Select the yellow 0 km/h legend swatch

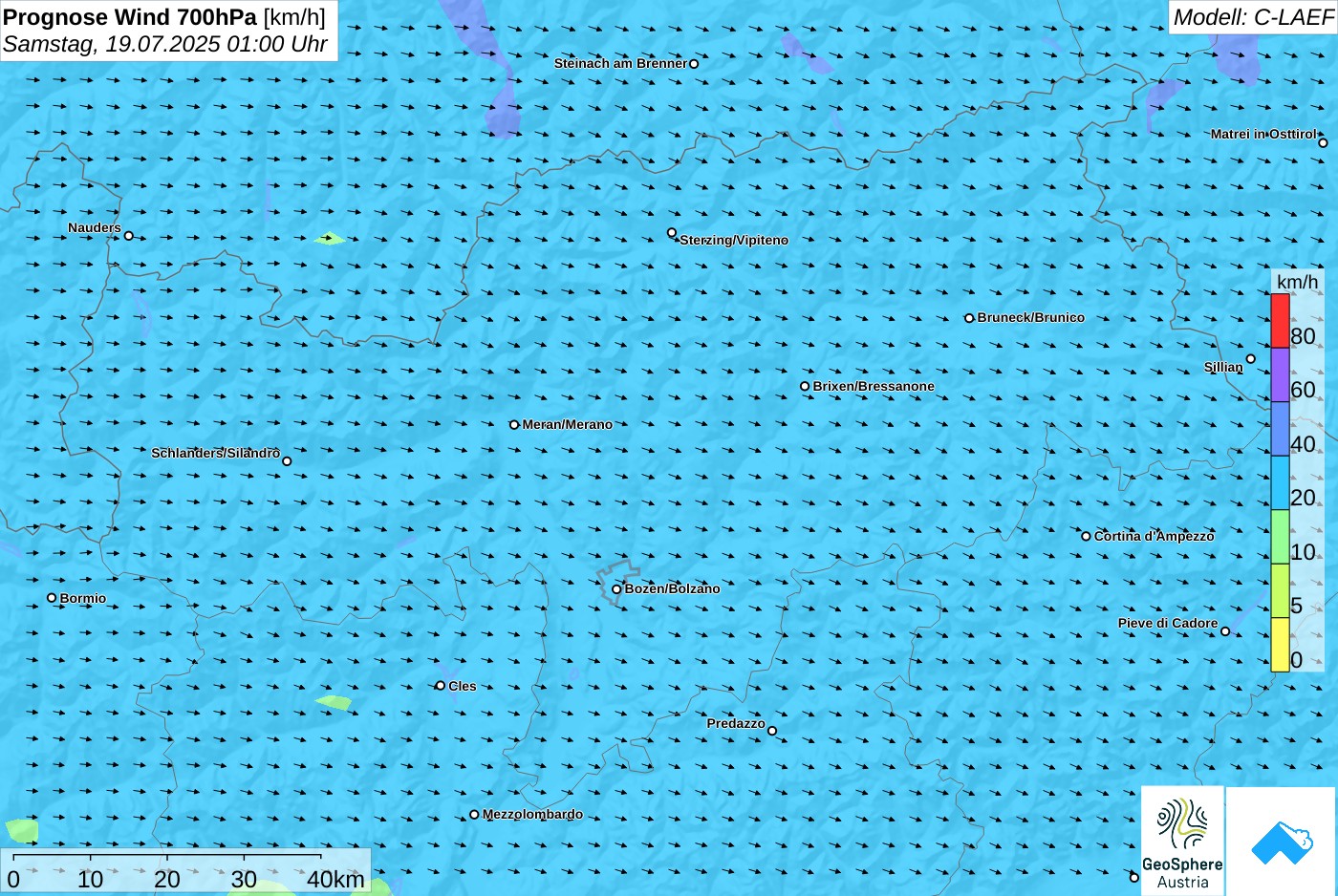pos(1280,645)
